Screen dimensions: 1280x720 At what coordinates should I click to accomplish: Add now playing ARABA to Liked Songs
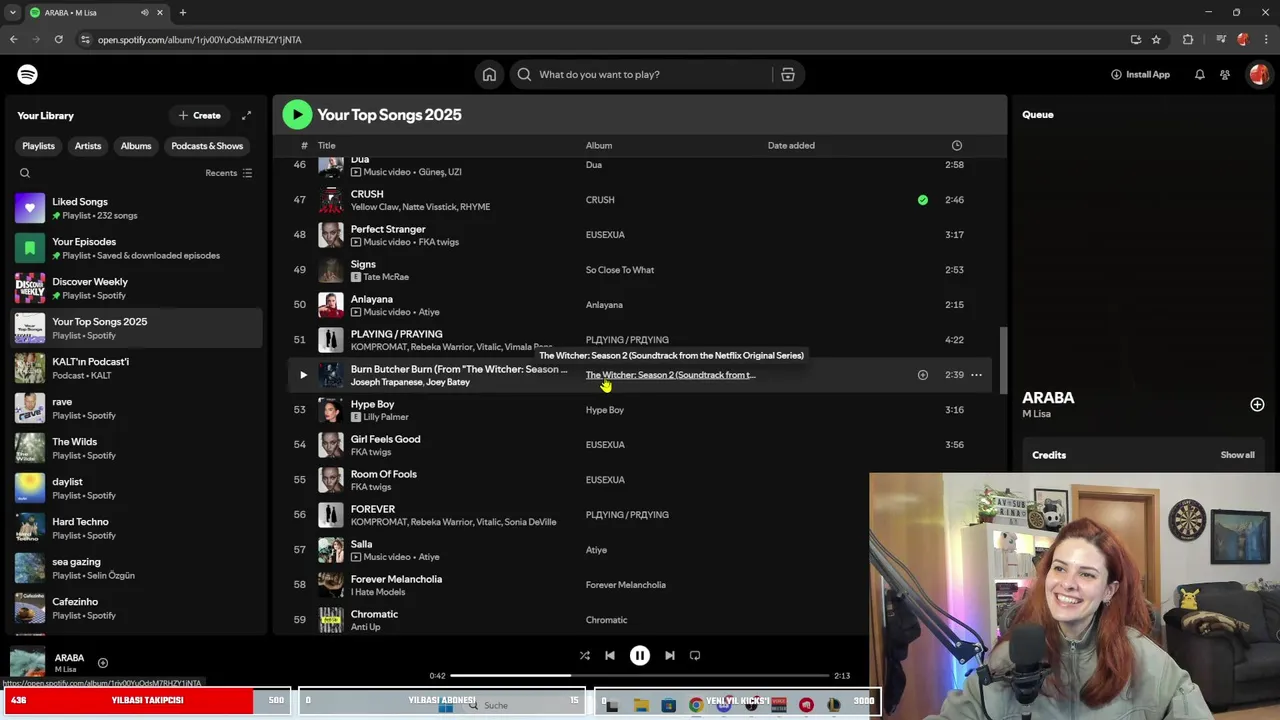(103, 663)
